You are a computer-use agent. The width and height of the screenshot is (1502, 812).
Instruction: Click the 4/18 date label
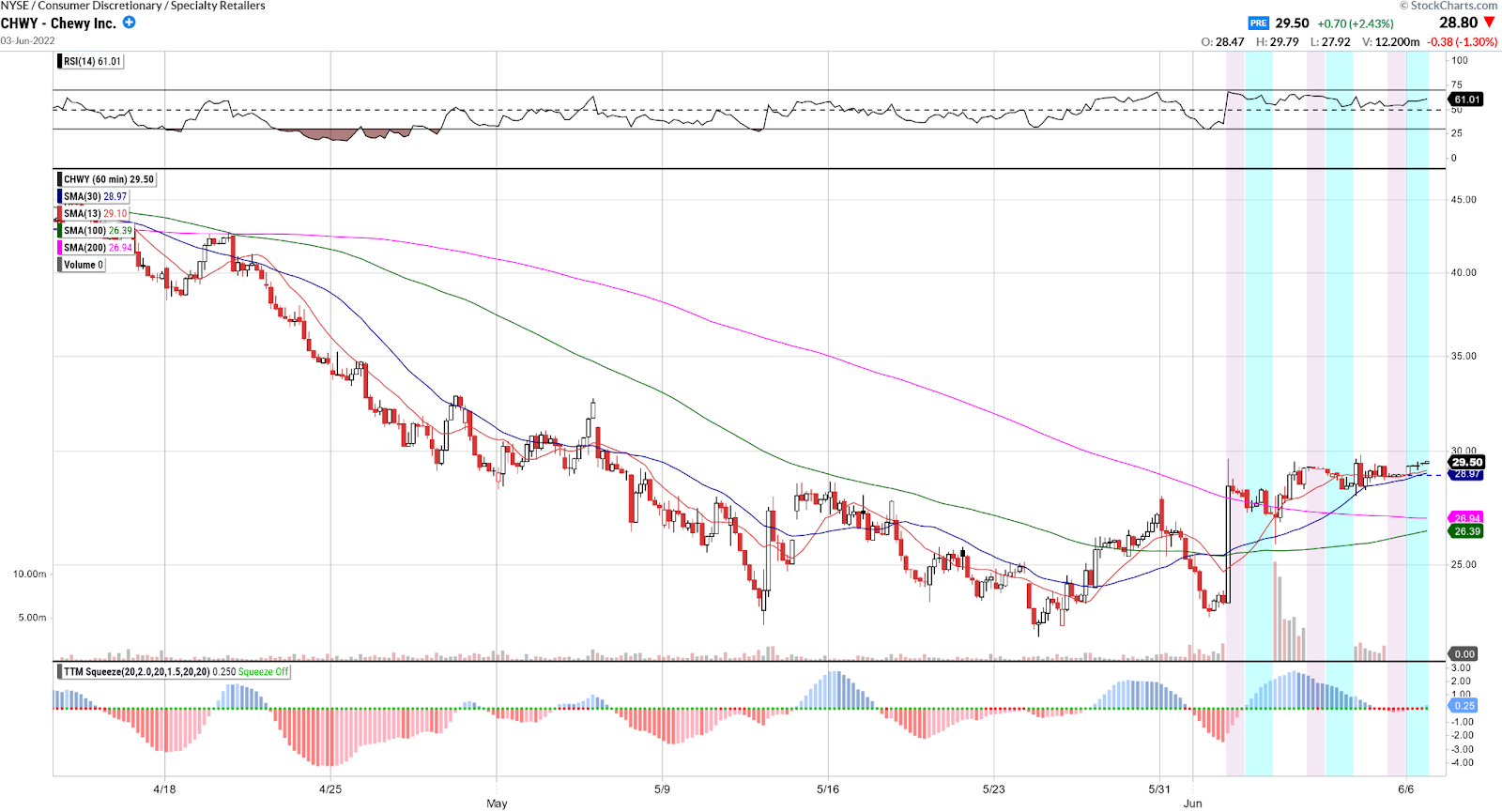click(x=165, y=789)
